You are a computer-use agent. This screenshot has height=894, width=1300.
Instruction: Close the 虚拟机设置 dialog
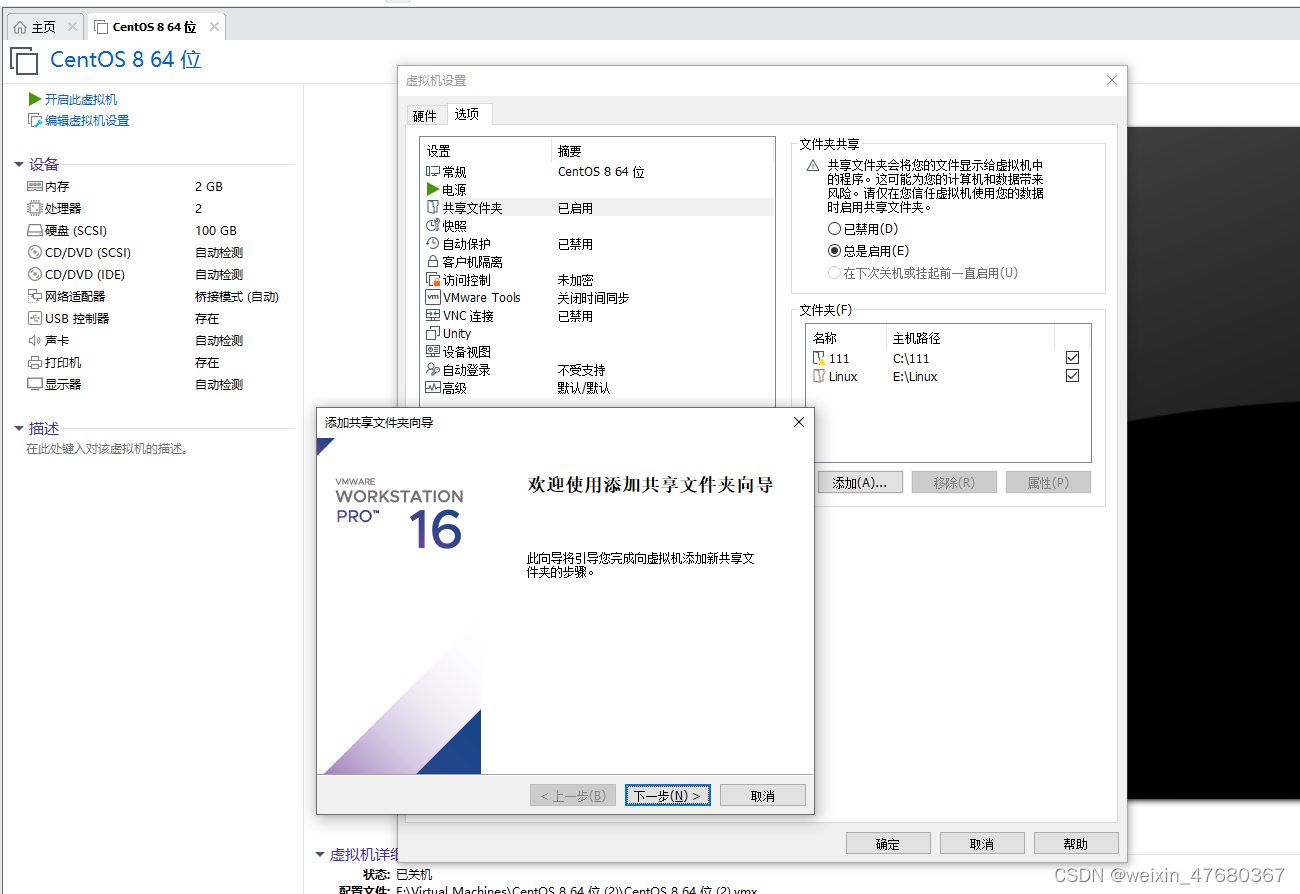click(x=1111, y=80)
